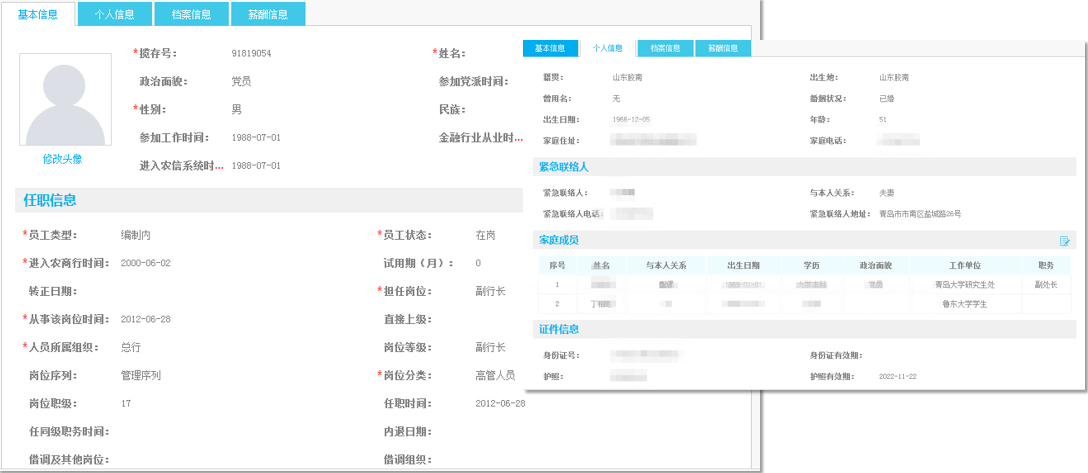
Task: Click the 修改头像 link under the avatar
Action: click(62, 159)
